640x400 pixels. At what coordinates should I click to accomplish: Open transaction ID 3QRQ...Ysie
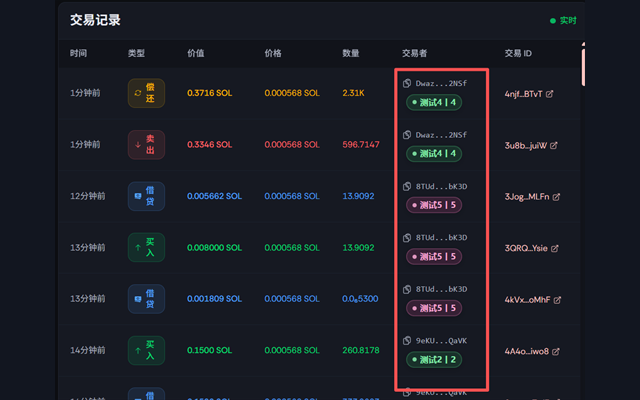coord(526,248)
